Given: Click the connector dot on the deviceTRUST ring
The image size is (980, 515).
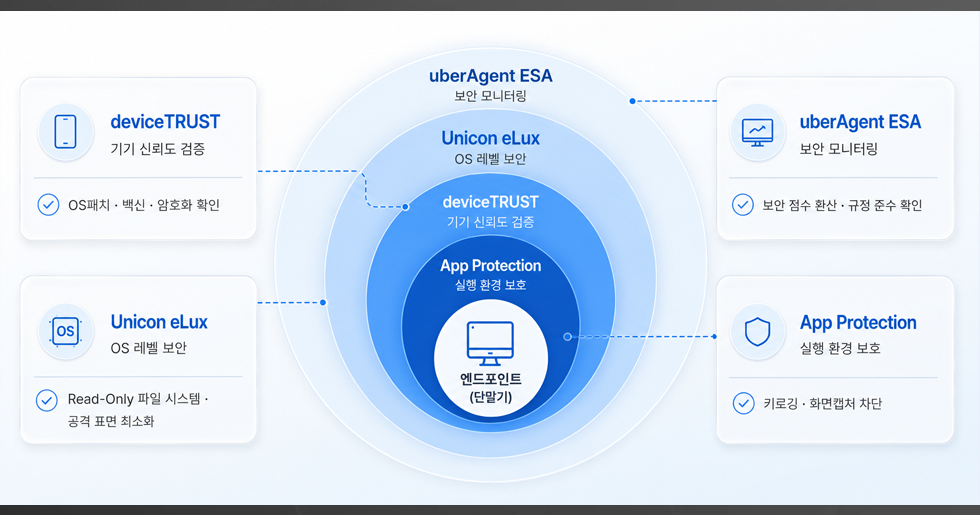Looking at the screenshot, I should point(405,207).
